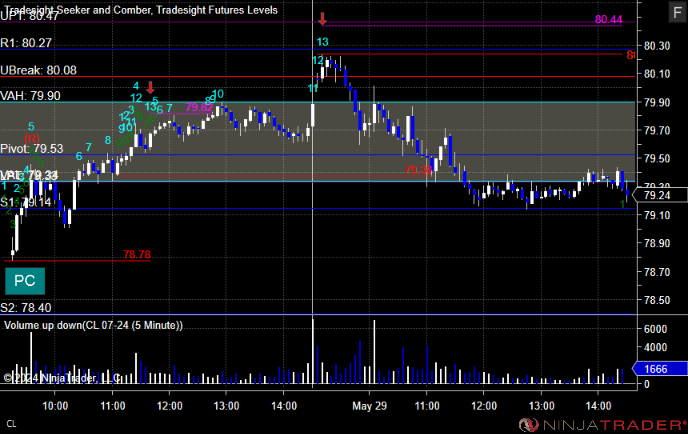Click the 4000 volume axis label
Screen dimensions: 688x434
pyautogui.click(x=655, y=347)
